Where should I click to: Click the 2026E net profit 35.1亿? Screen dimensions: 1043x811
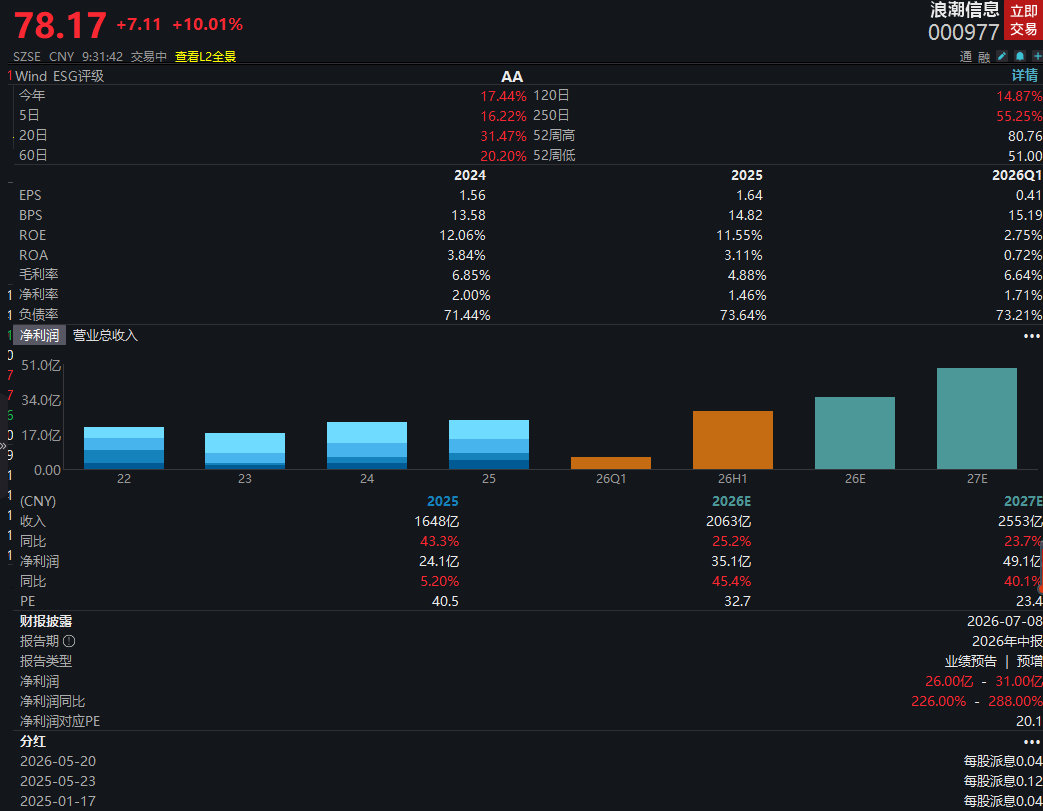click(x=731, y=562)
